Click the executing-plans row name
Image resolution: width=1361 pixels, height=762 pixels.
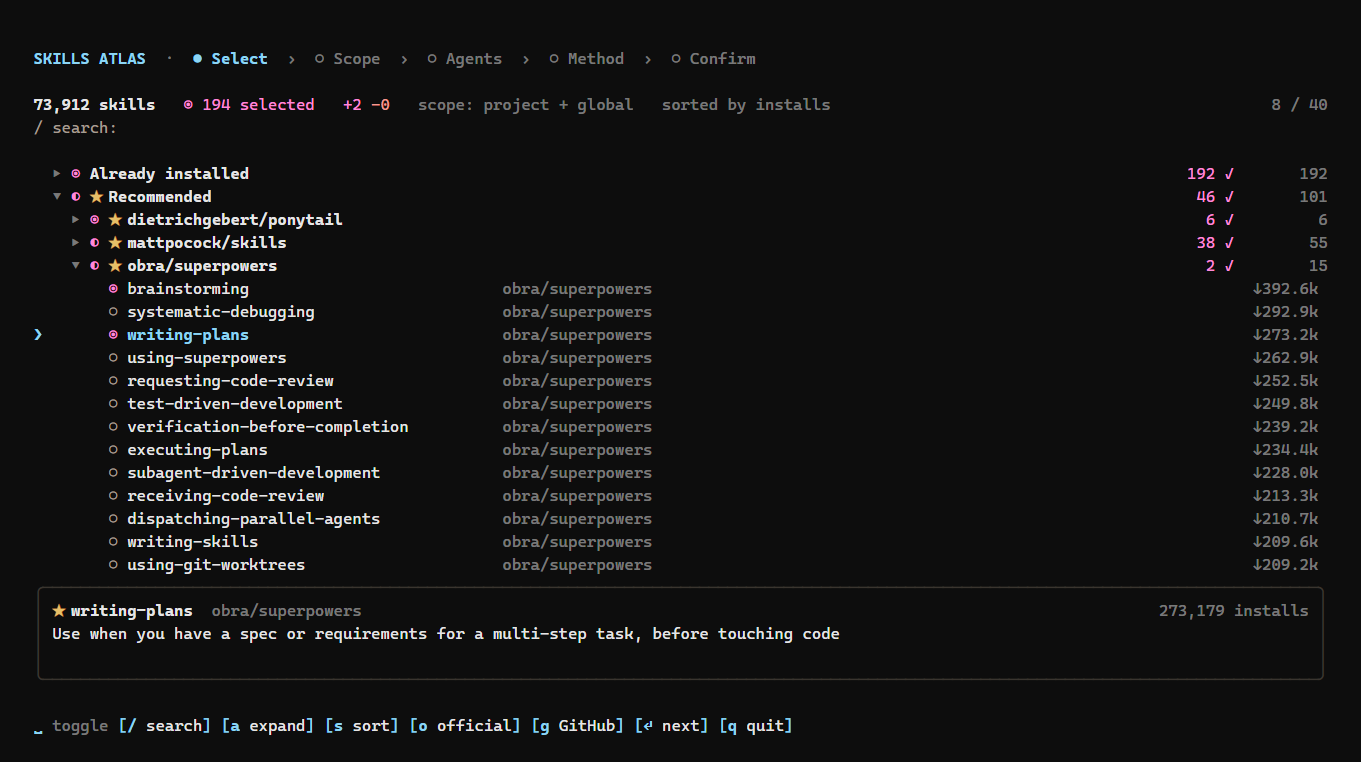[x=197, y=450]
